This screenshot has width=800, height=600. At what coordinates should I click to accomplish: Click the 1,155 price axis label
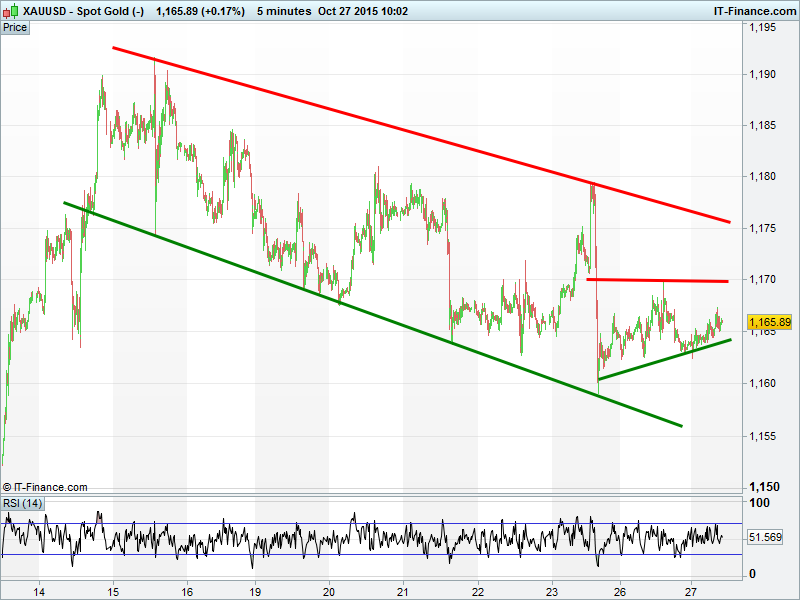click(x=762, y=436)
